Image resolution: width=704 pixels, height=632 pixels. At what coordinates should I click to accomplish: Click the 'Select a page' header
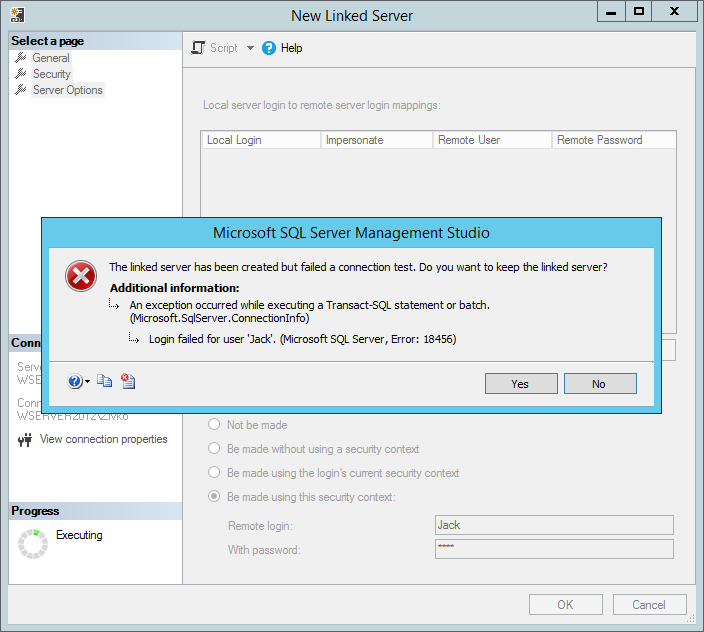(x=48, y=41)
